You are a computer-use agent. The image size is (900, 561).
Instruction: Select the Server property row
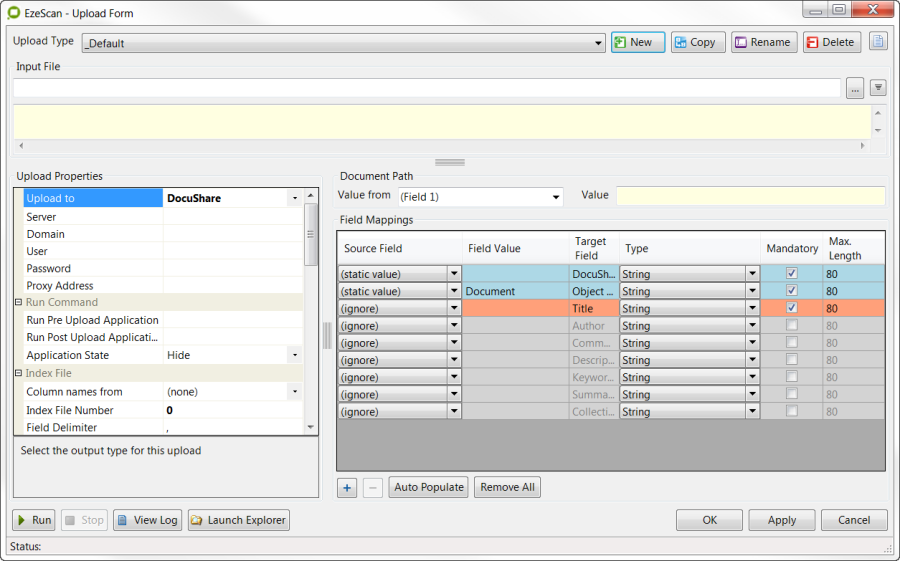tap(92, 217)
